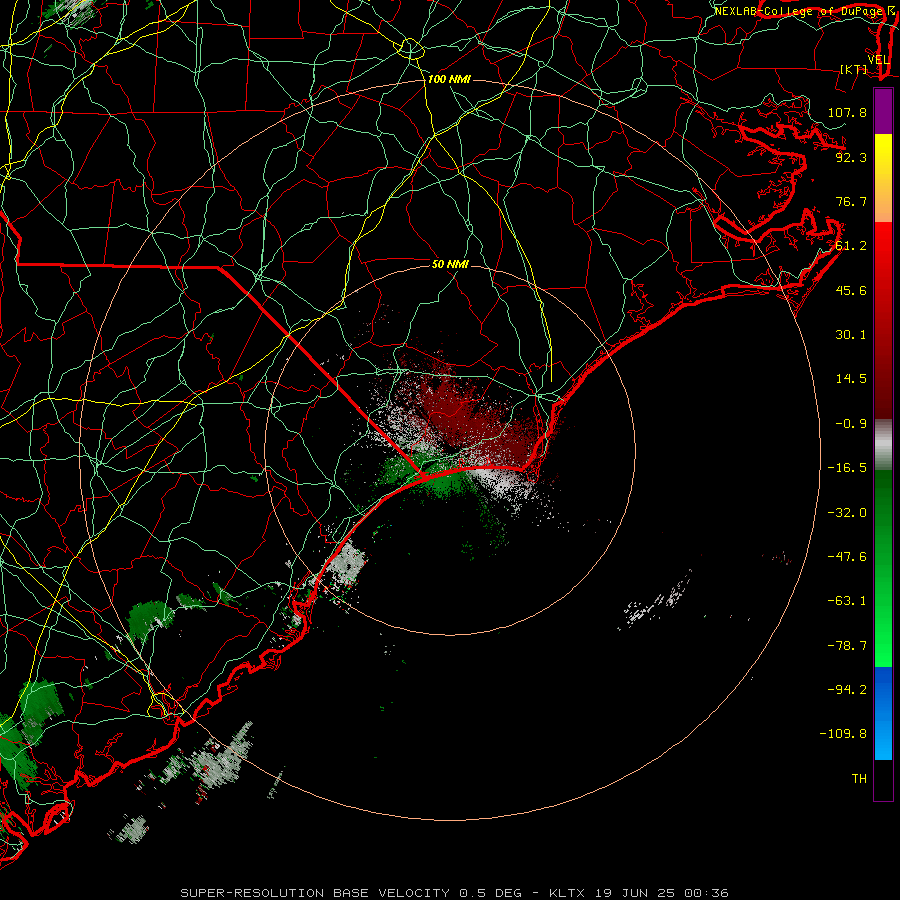Click the 100 NMI range ring label
900x900 pixels.
449,79
